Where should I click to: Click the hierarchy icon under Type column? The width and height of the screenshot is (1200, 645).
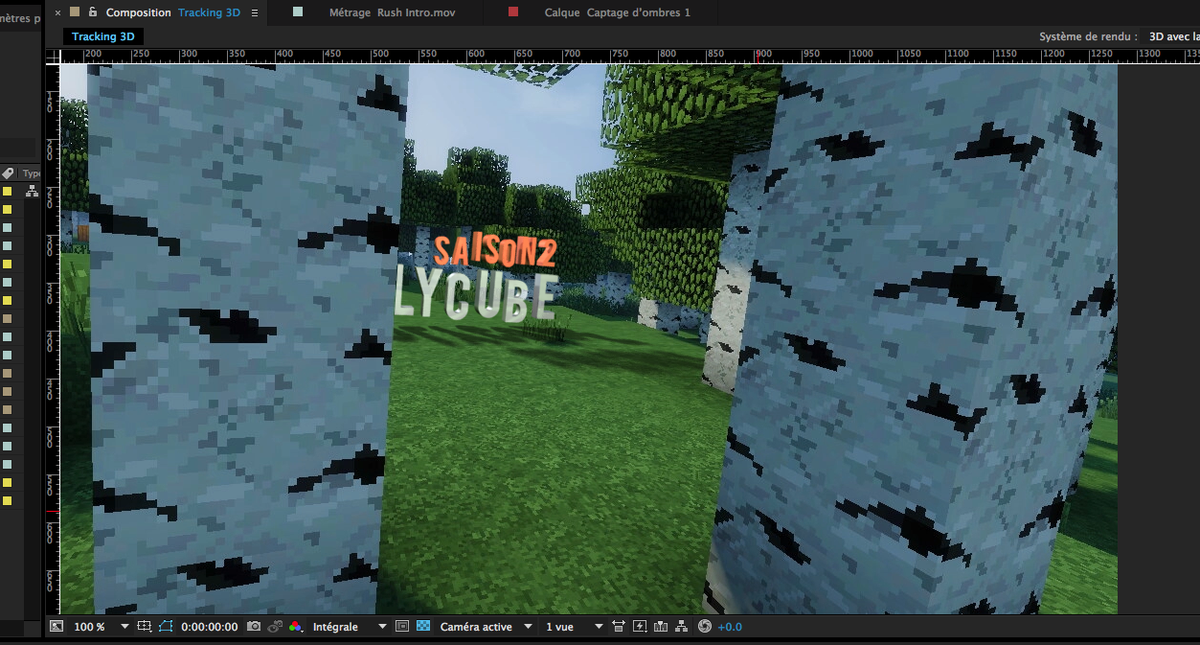[x=31, y=191]
